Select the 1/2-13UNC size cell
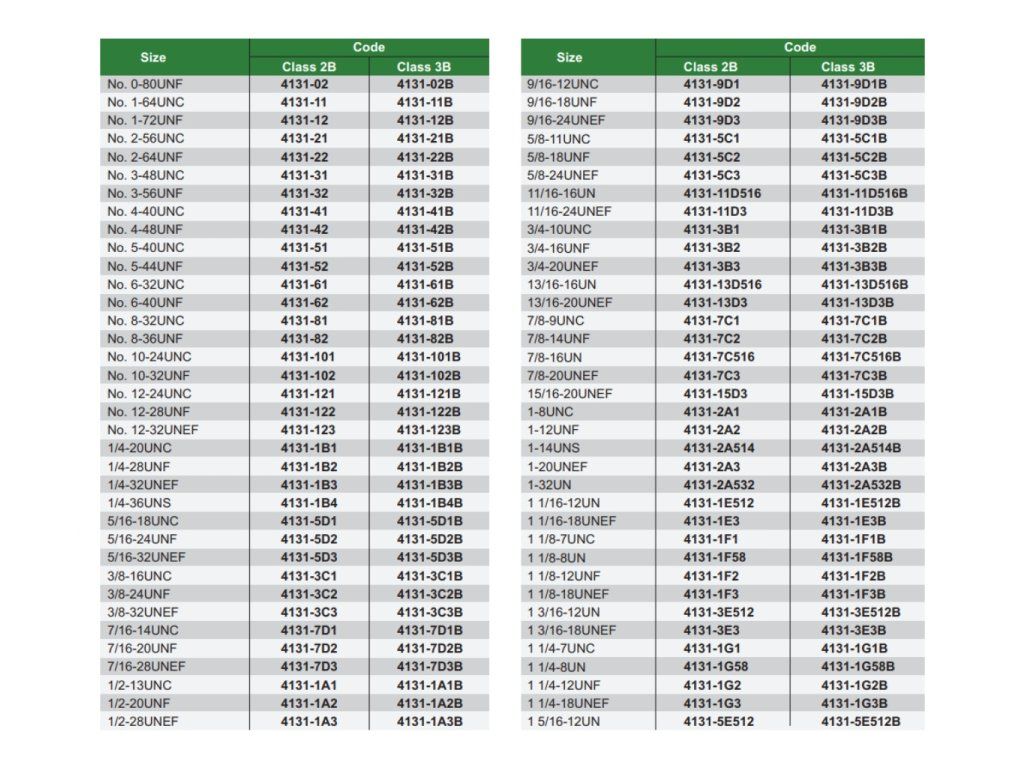The image size is (1024, 768). 139,685
